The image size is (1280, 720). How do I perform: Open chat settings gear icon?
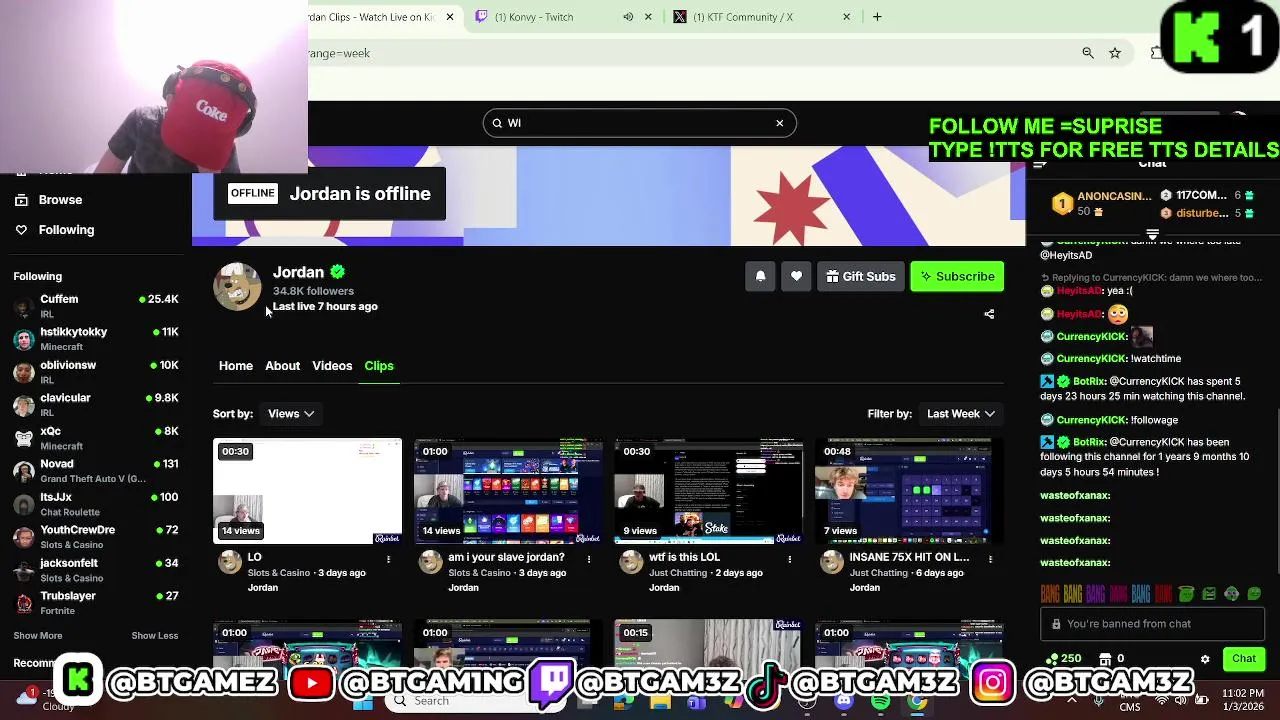point(1205,659)
